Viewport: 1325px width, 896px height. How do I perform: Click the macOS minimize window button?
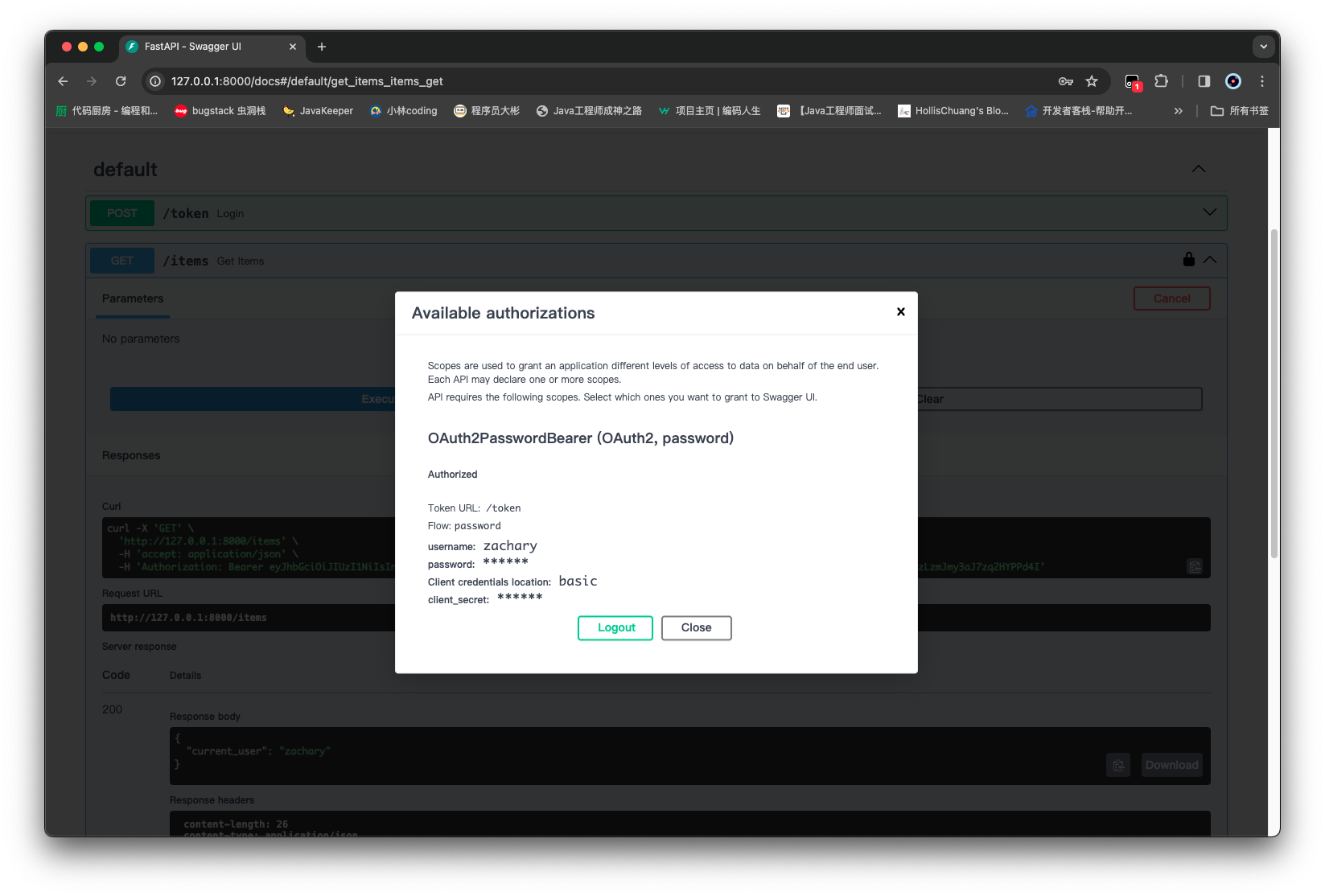[83, 47]
